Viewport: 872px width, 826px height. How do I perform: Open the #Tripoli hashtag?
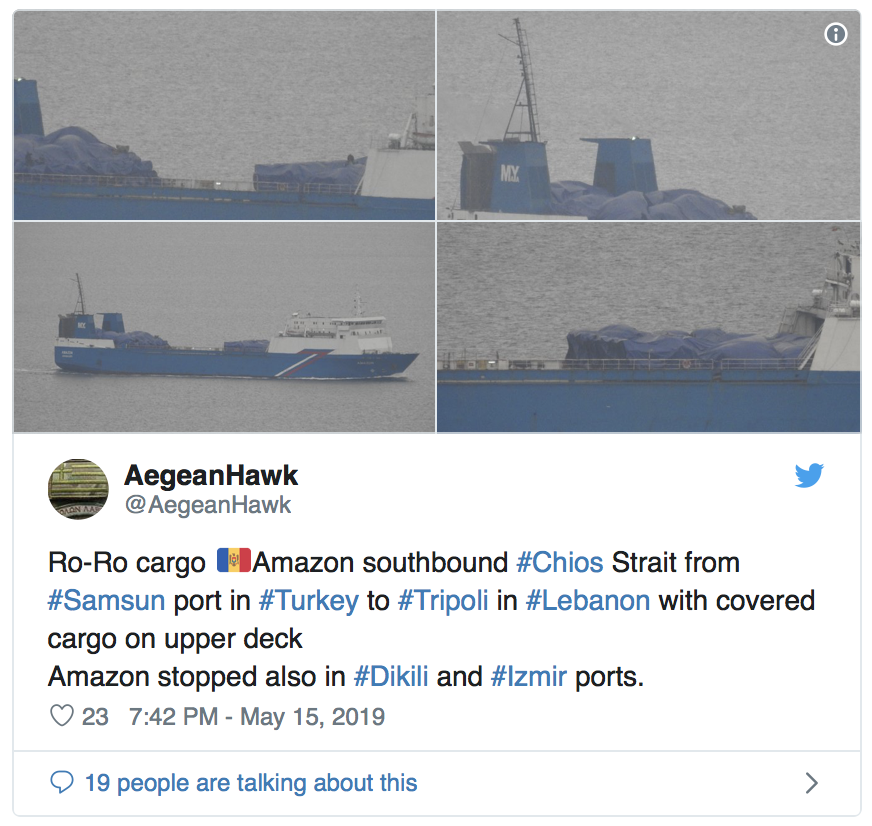(x=443, y=602)
